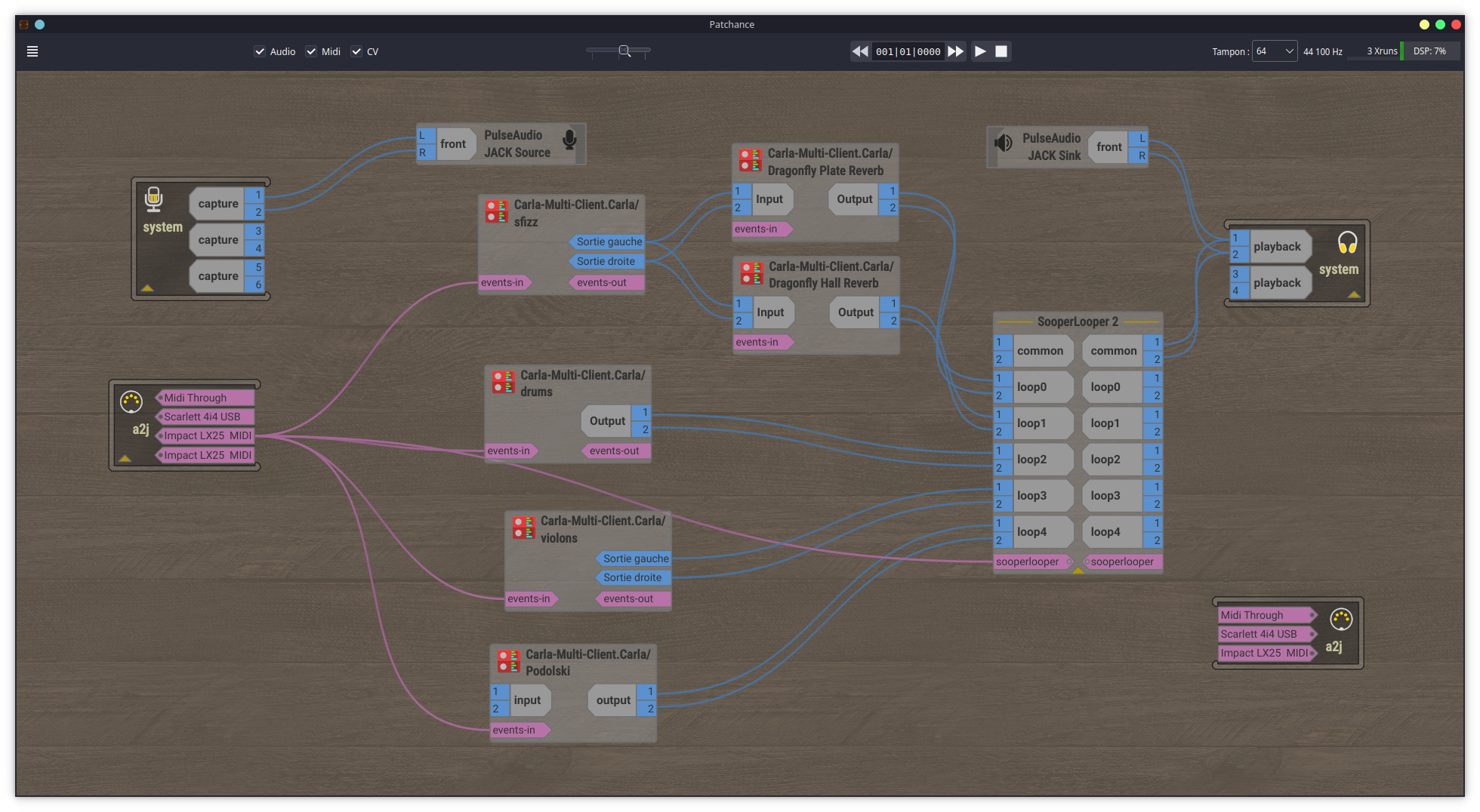Click the transport position display 001|01|0000
This screenshot has width=1480, height=812.
[x=908, y=51]
